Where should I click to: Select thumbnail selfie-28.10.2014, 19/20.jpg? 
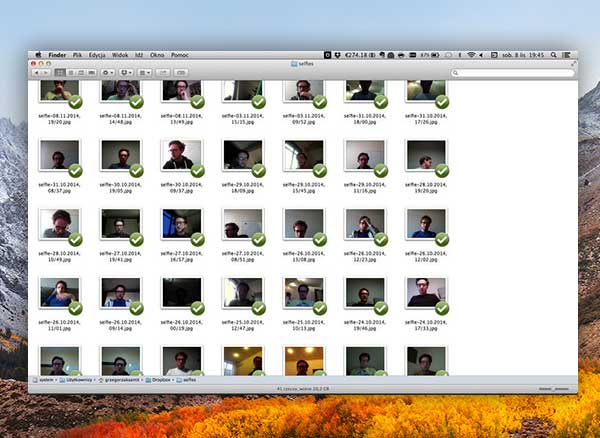pos(426,155)
